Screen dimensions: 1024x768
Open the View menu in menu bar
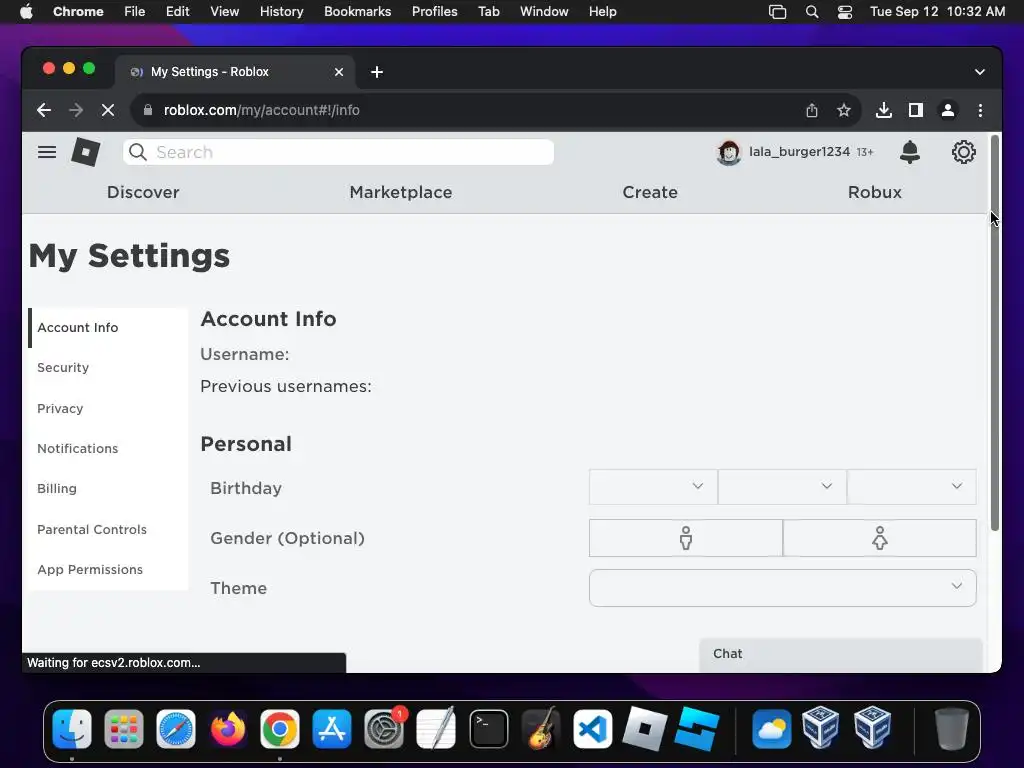[225, 12]
